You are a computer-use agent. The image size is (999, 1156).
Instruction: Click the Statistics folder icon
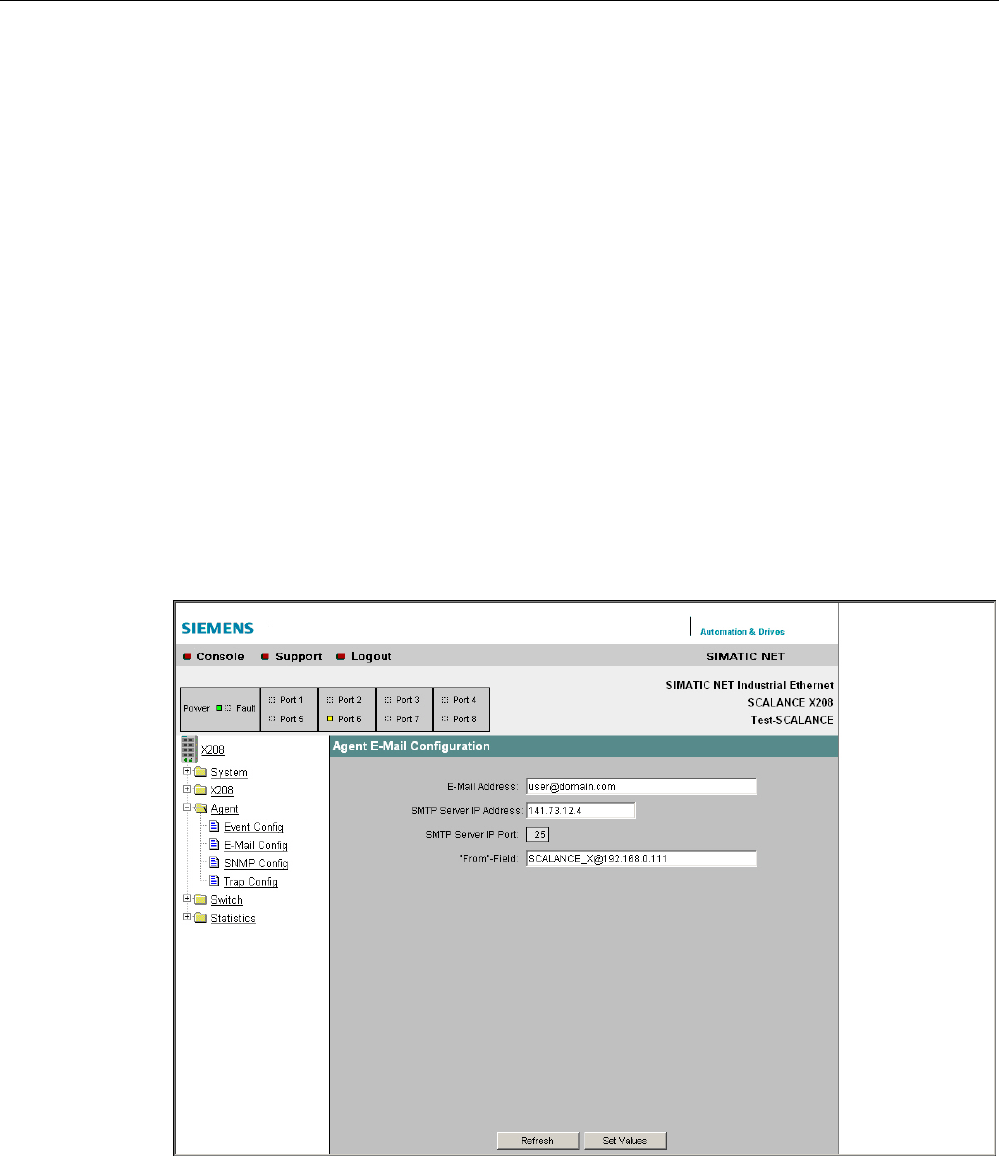pos(200,918)
